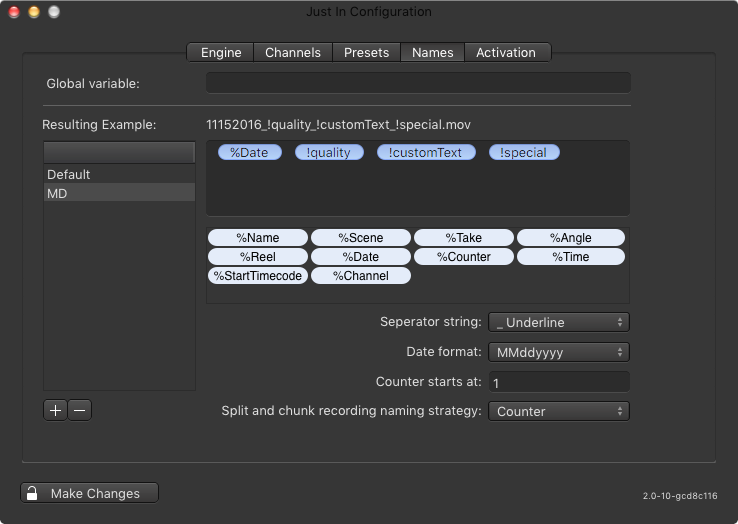Image resolution: width=738 pixels, height=524 pixels.
Task: Click the %Take available token
Action: coord(464,238)
